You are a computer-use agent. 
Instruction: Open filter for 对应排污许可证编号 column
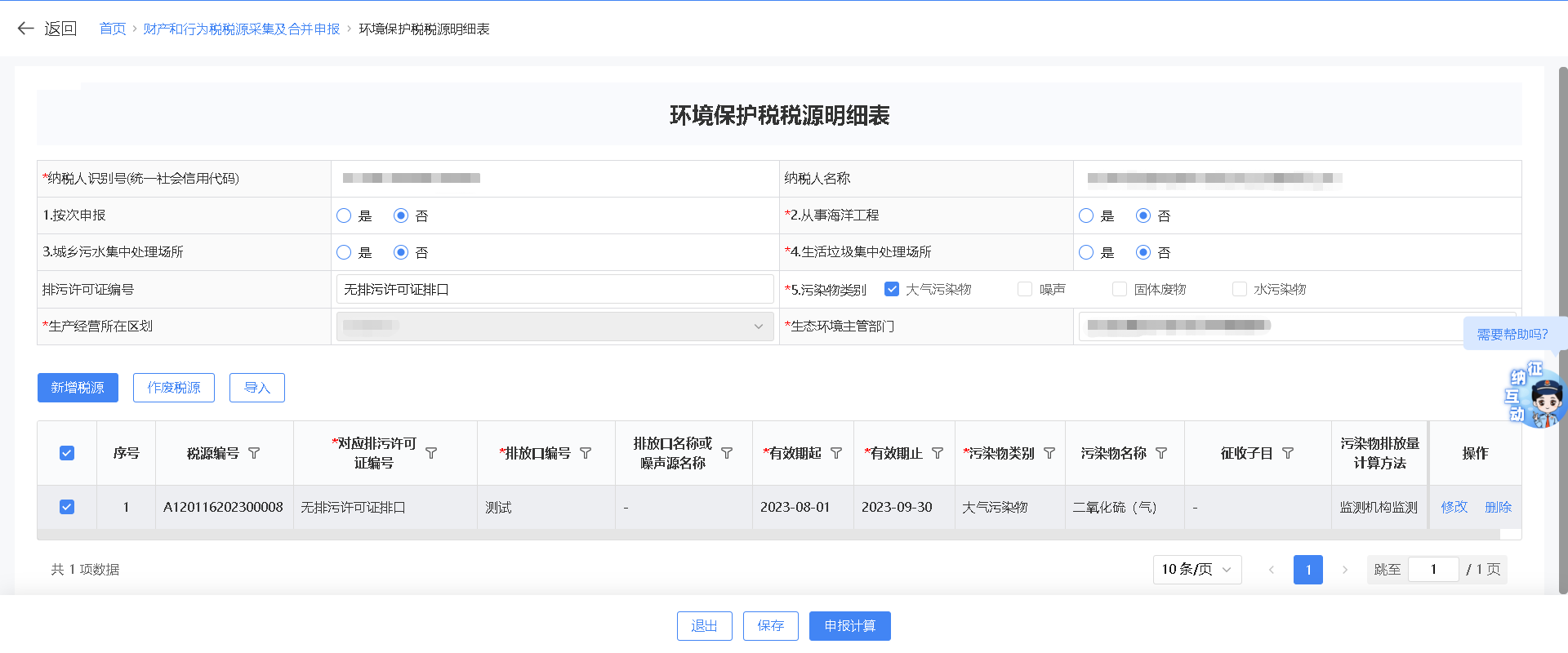(431, 453)
